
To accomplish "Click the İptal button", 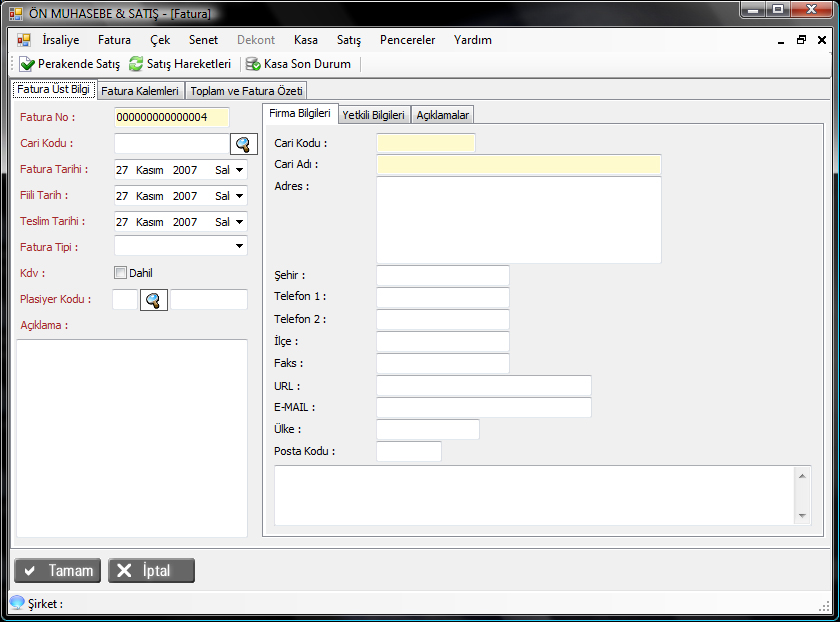I will 152,571.
